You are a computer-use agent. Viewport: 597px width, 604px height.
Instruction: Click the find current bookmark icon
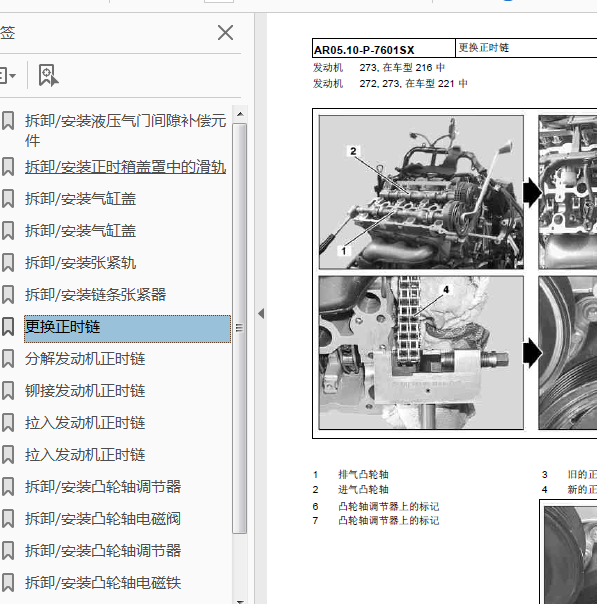click(48, 75)
